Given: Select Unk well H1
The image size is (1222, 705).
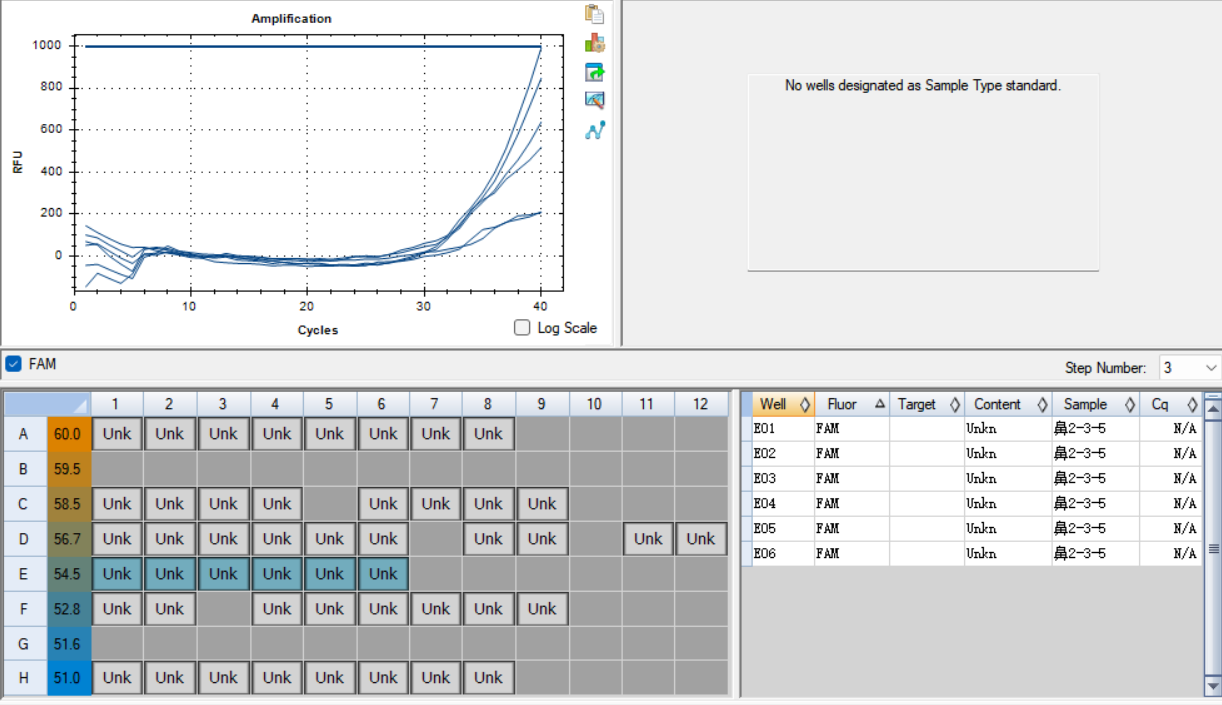Looking at the screenshot, I should (x=117, y=678).
